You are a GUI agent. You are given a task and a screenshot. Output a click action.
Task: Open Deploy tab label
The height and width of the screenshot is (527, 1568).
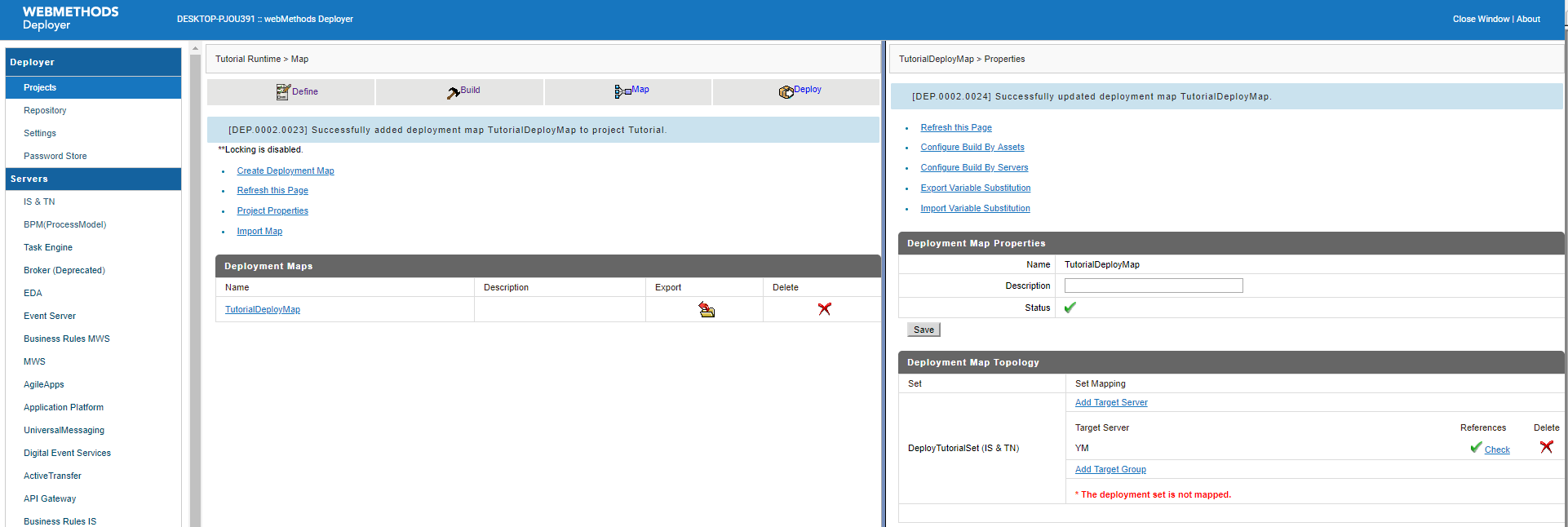pyautogui.click(x=808, y=89)
